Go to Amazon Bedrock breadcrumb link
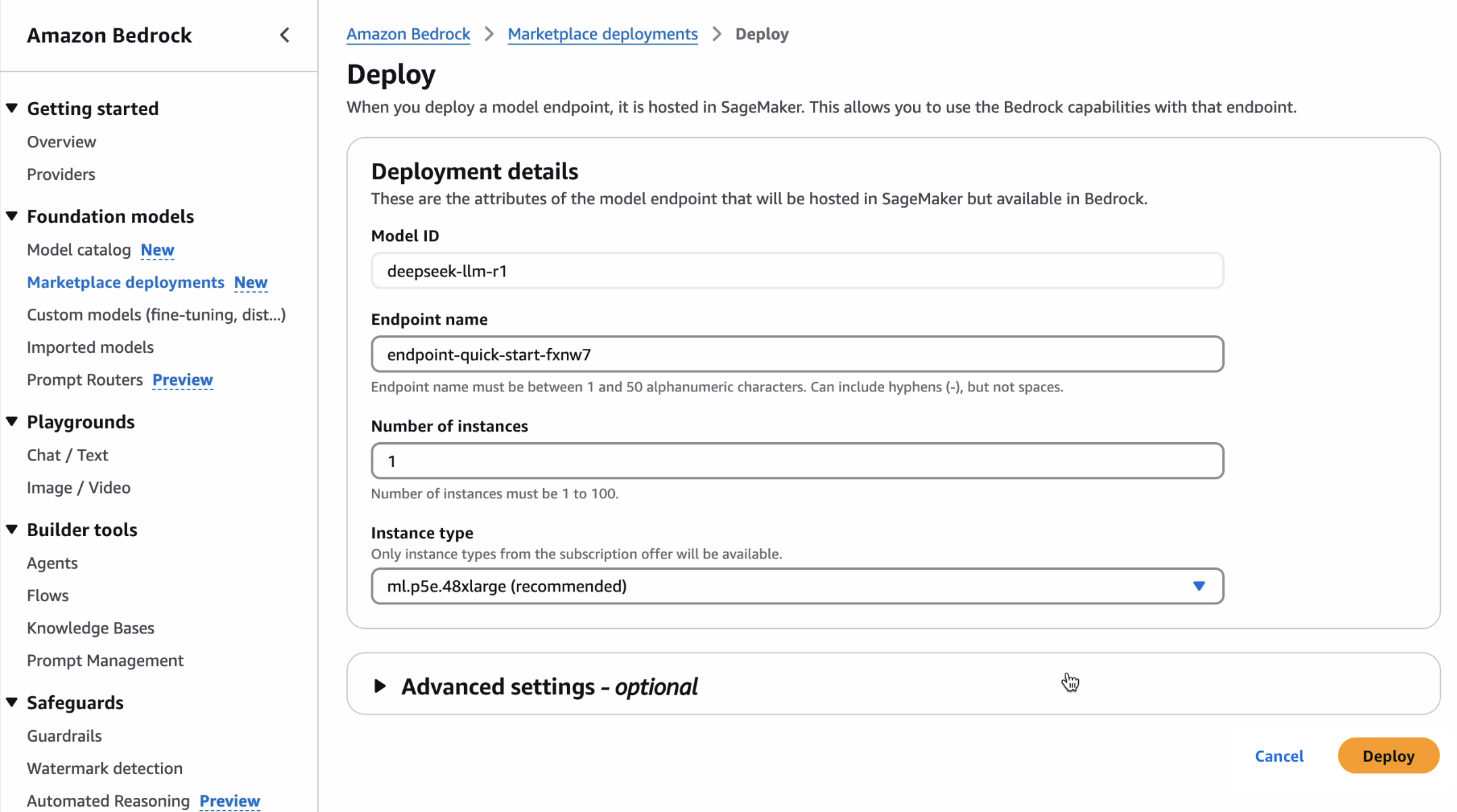This screenshot has height=812, width=1457. coord(408,34)
